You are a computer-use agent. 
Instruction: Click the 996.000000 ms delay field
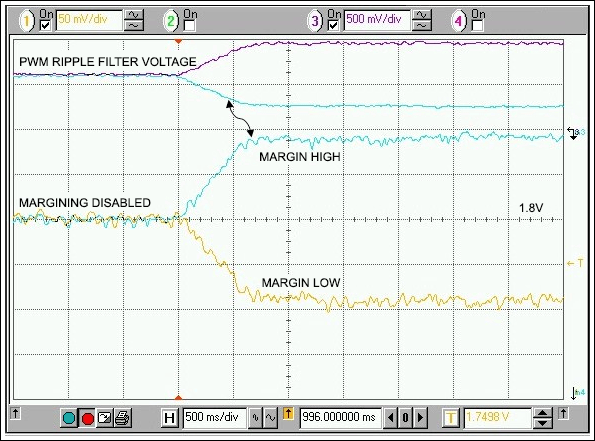click(x=340, y=418)
